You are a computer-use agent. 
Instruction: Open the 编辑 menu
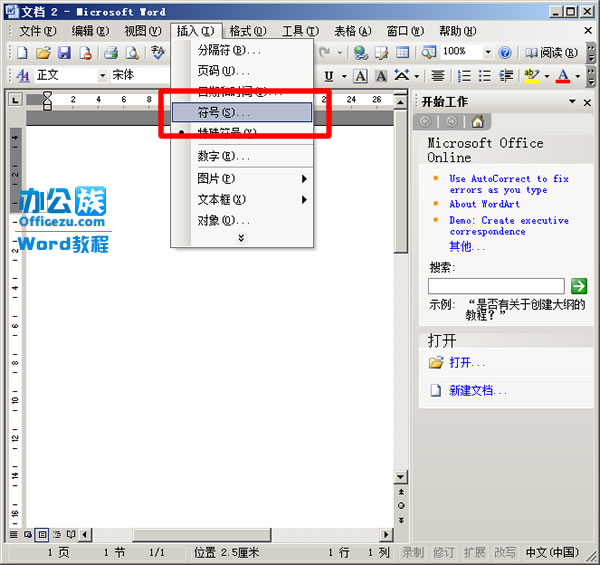pos(90,31)
